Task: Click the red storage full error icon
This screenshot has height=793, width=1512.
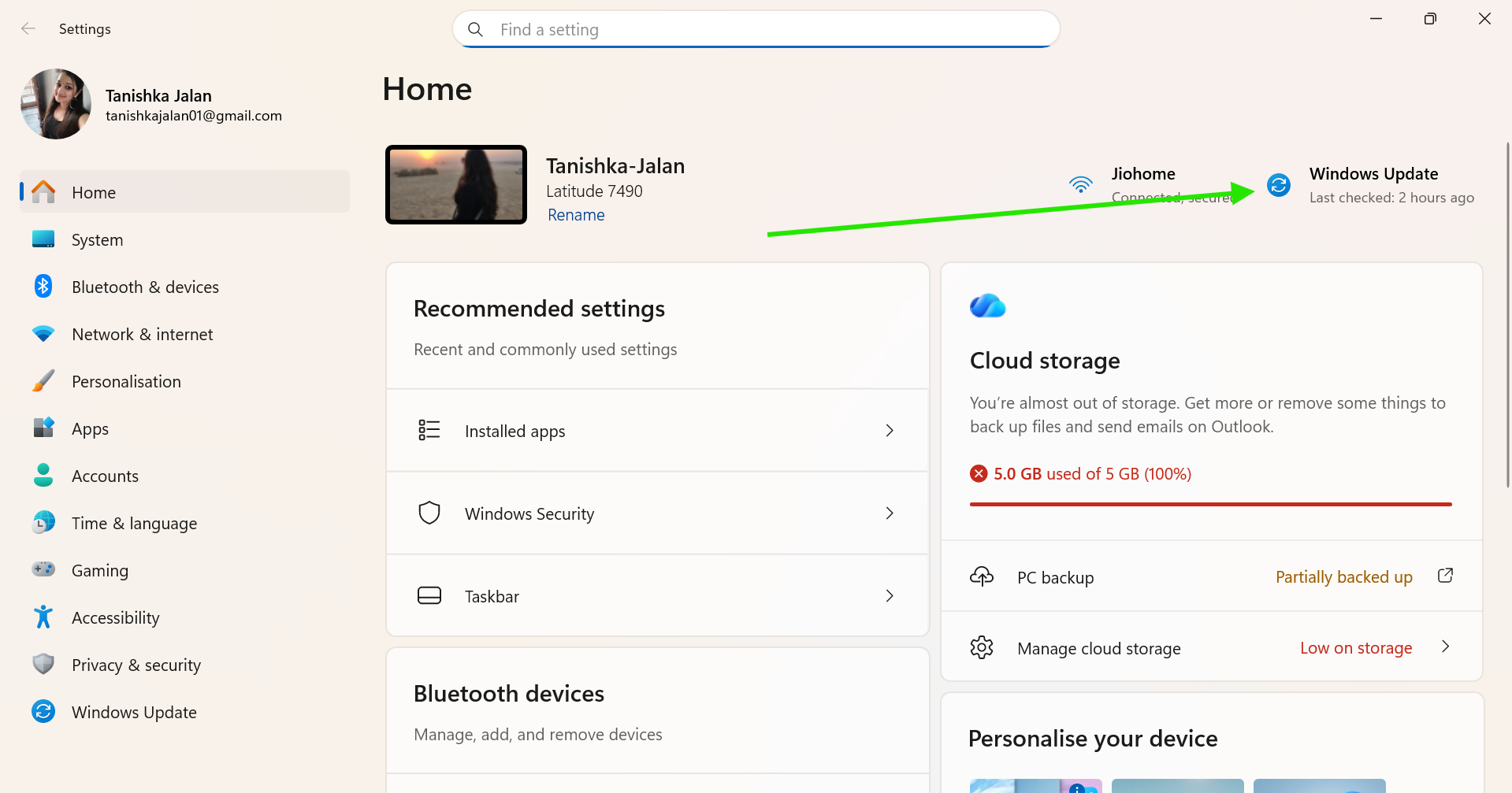Action: [x=979, y=473]
